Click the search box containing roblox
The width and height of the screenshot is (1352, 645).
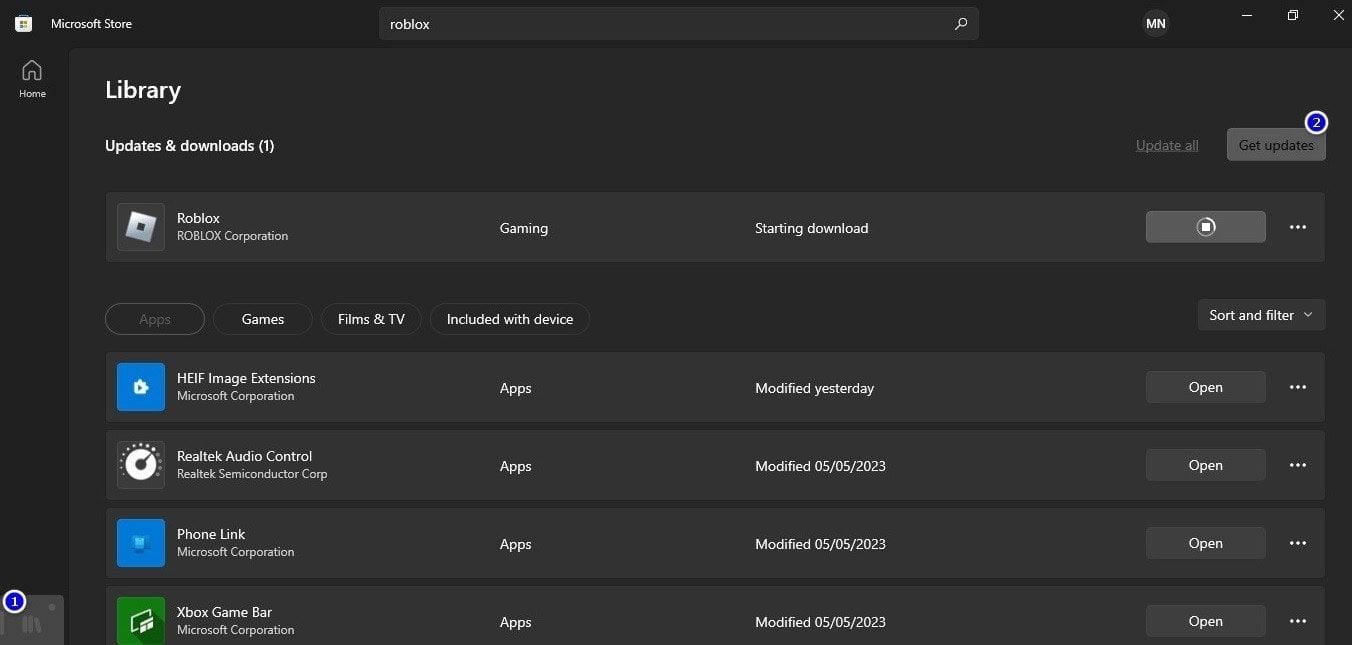pos(678,24)
